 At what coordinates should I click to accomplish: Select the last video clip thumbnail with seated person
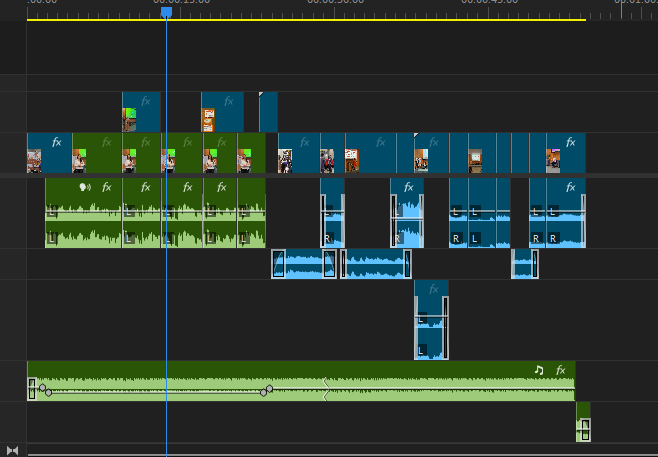(553, 161)
